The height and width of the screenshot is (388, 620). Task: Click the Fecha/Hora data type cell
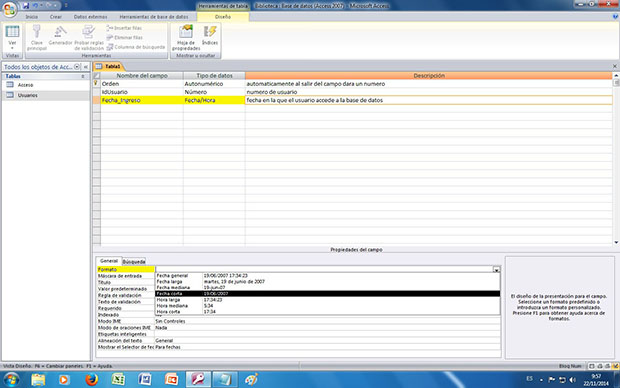click(214, 100)
